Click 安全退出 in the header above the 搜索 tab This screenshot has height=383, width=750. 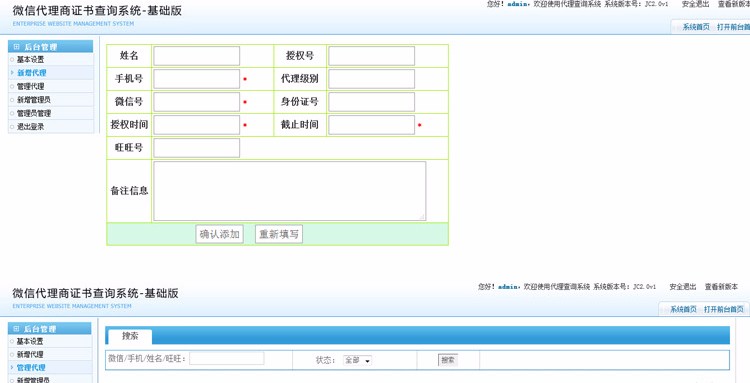(x=683, y=287)
